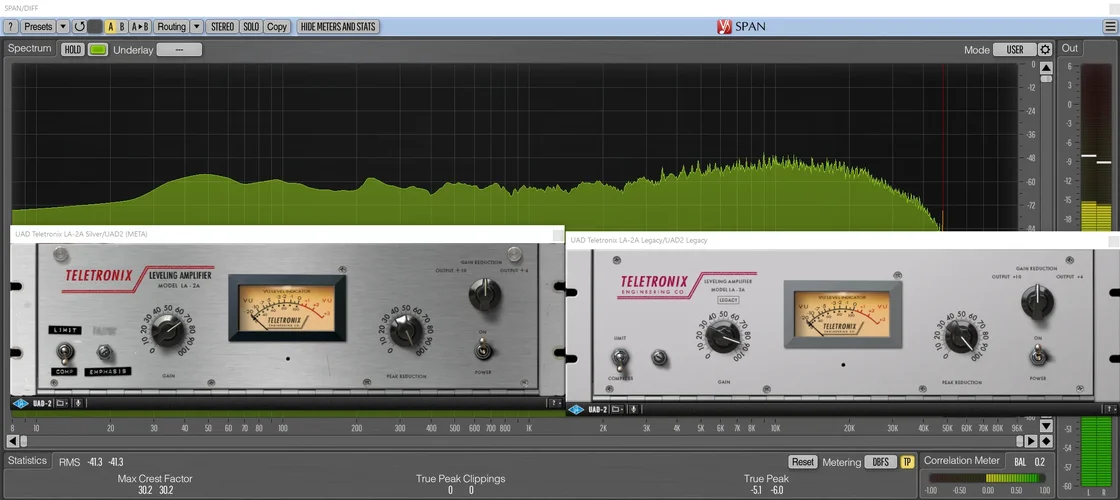Expand the Routing dropdown arrow
Screen dimensions: 1120x500
click(x=196, y=27)
